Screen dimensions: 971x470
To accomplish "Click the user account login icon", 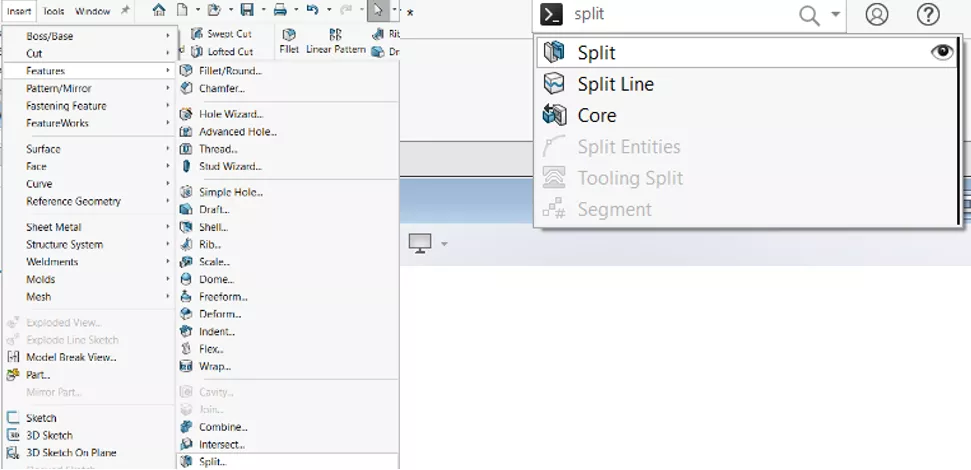I will [x=877, y=14].
